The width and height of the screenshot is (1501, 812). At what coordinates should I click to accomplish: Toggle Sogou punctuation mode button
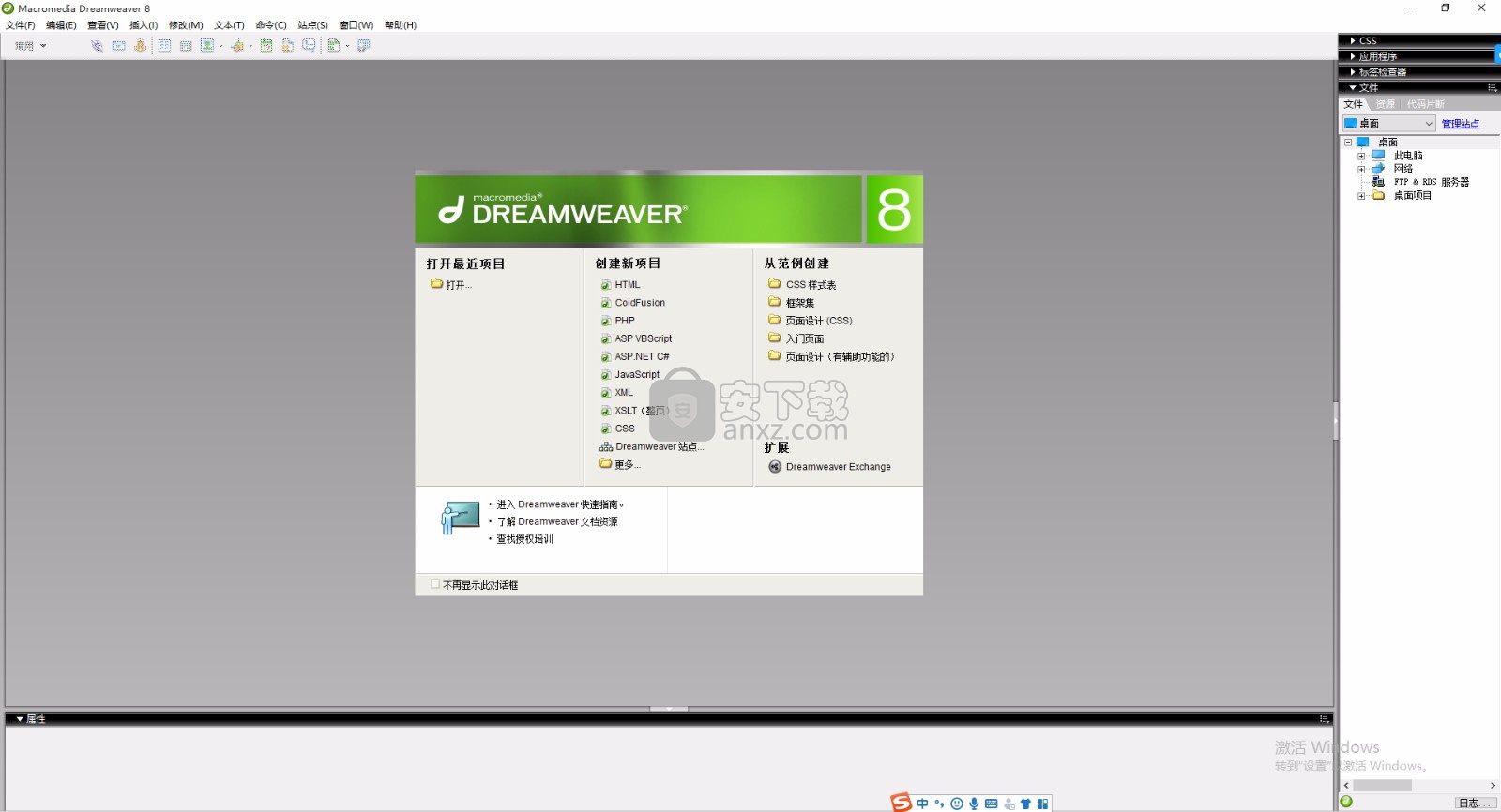pos(939,804)
